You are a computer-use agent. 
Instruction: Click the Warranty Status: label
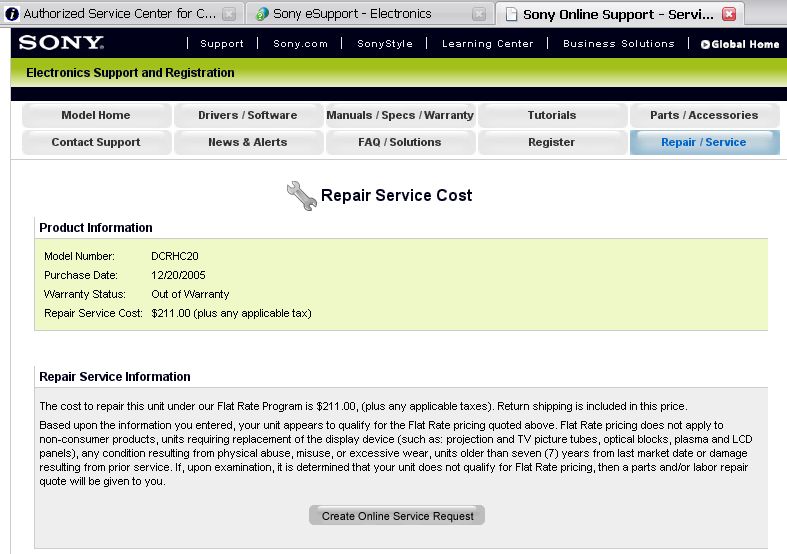85,295
